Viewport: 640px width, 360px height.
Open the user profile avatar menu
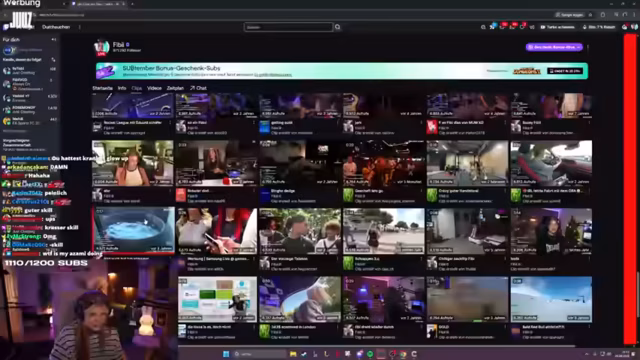coord(634,27)
